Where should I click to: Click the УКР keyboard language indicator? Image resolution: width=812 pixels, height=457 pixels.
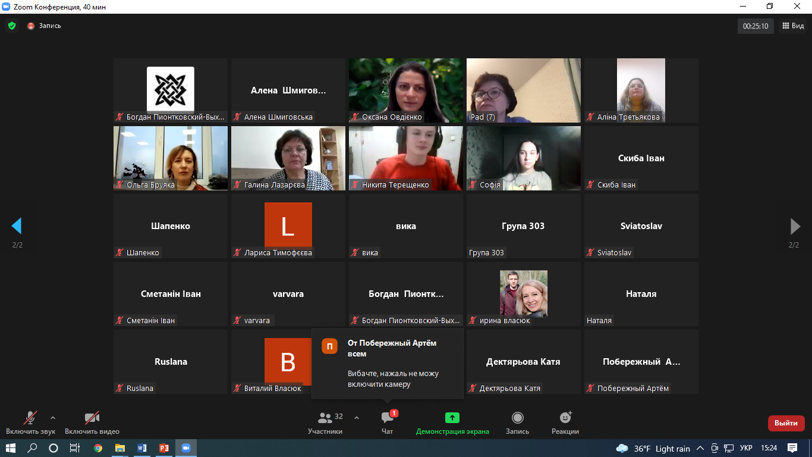click(746, 448)
